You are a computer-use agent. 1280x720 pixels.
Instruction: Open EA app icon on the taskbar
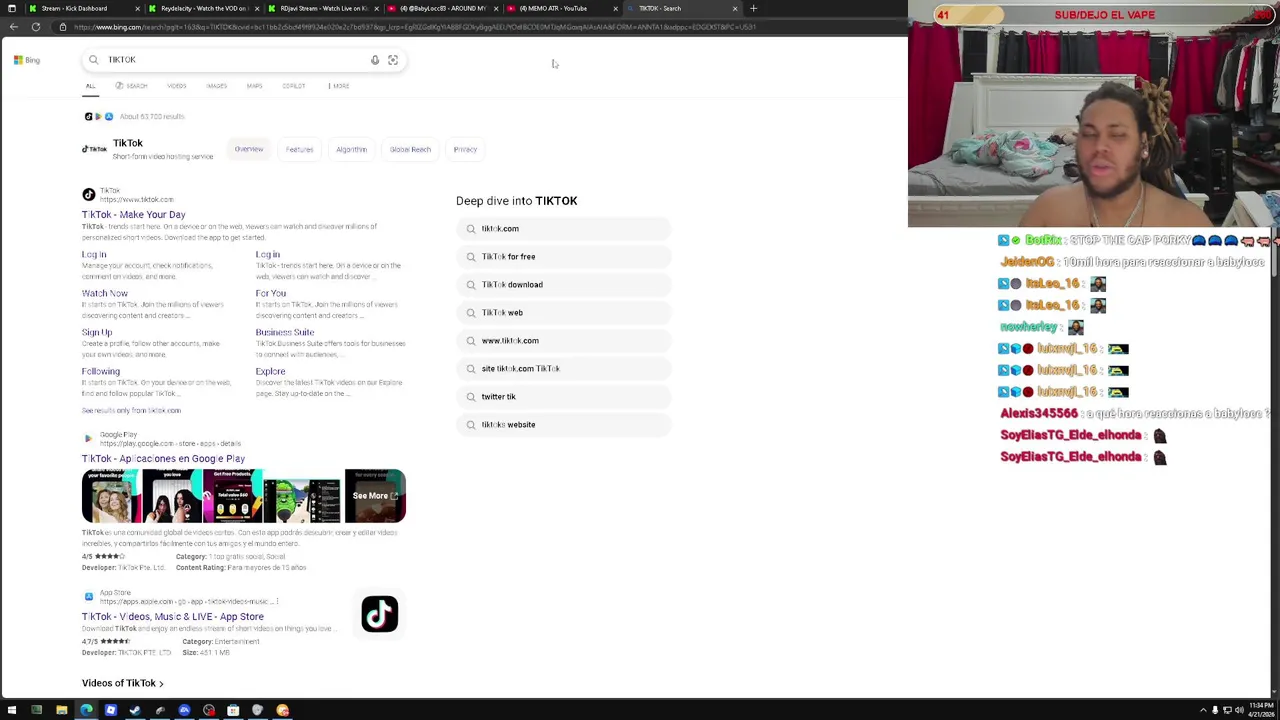point(184,710)
